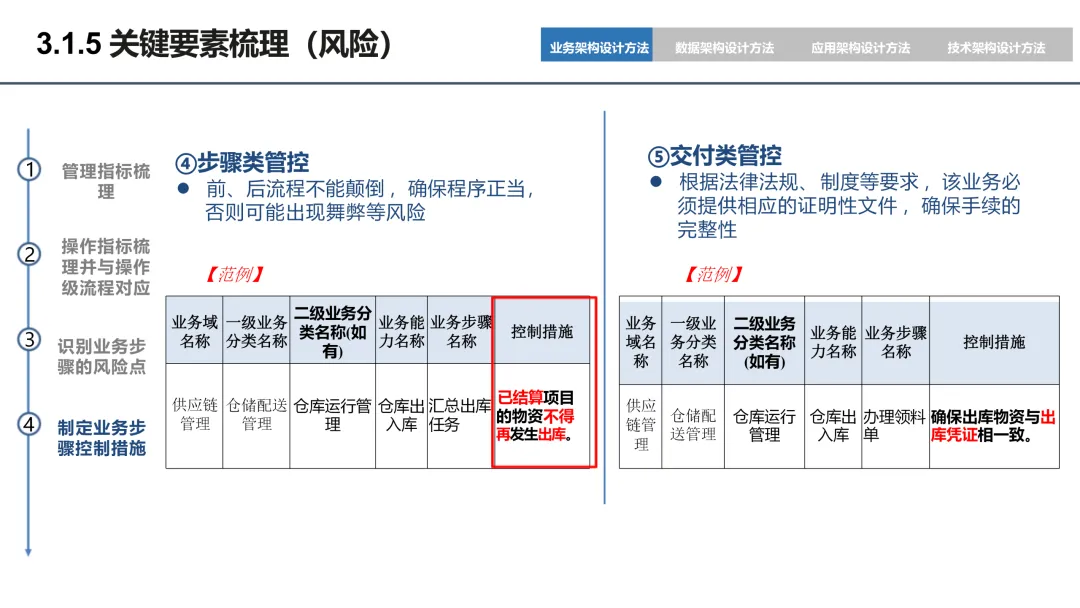
Task: Click the 仓库出入库 cell in the left table
Action: (402, 416)
